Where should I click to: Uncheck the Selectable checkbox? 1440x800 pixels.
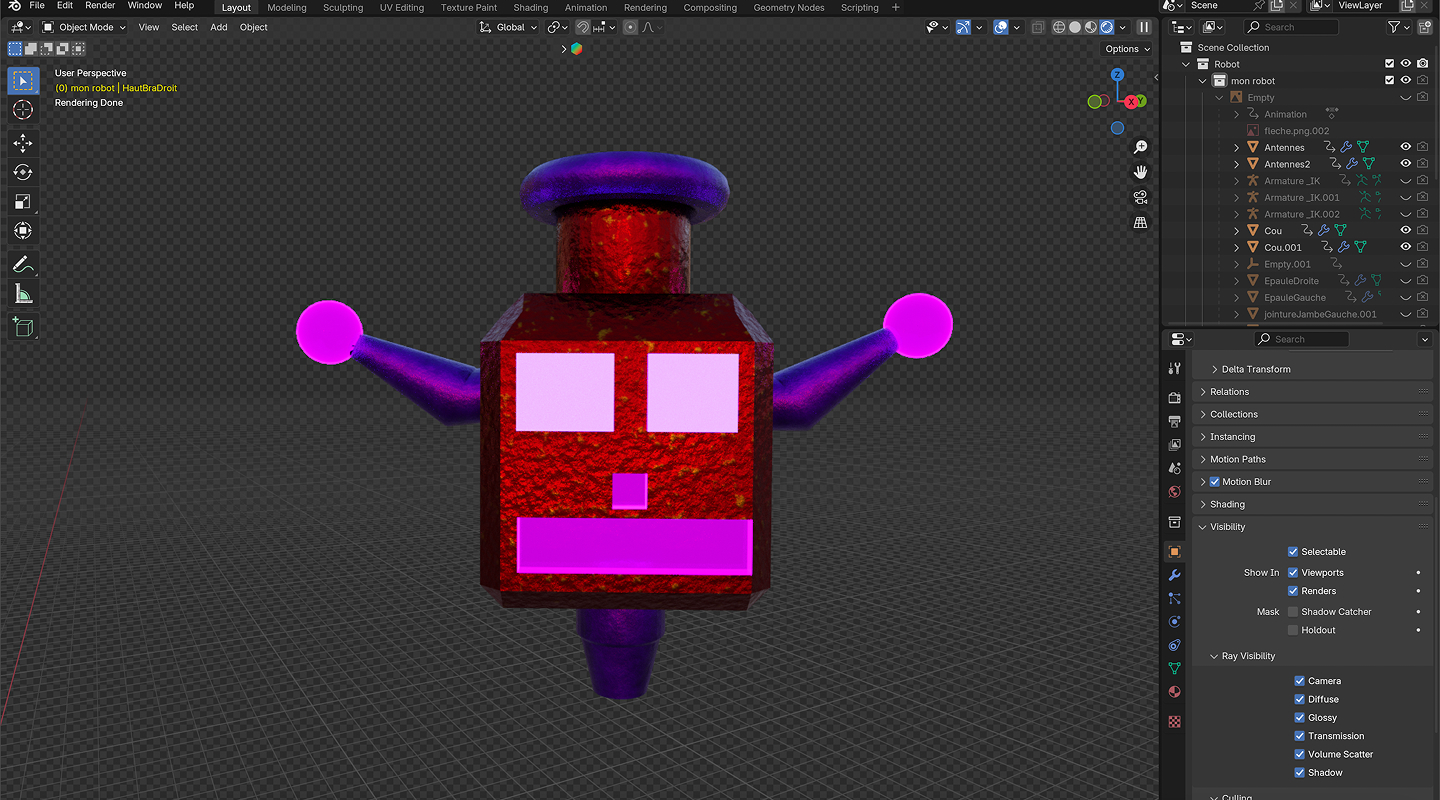click(1293, 552)
